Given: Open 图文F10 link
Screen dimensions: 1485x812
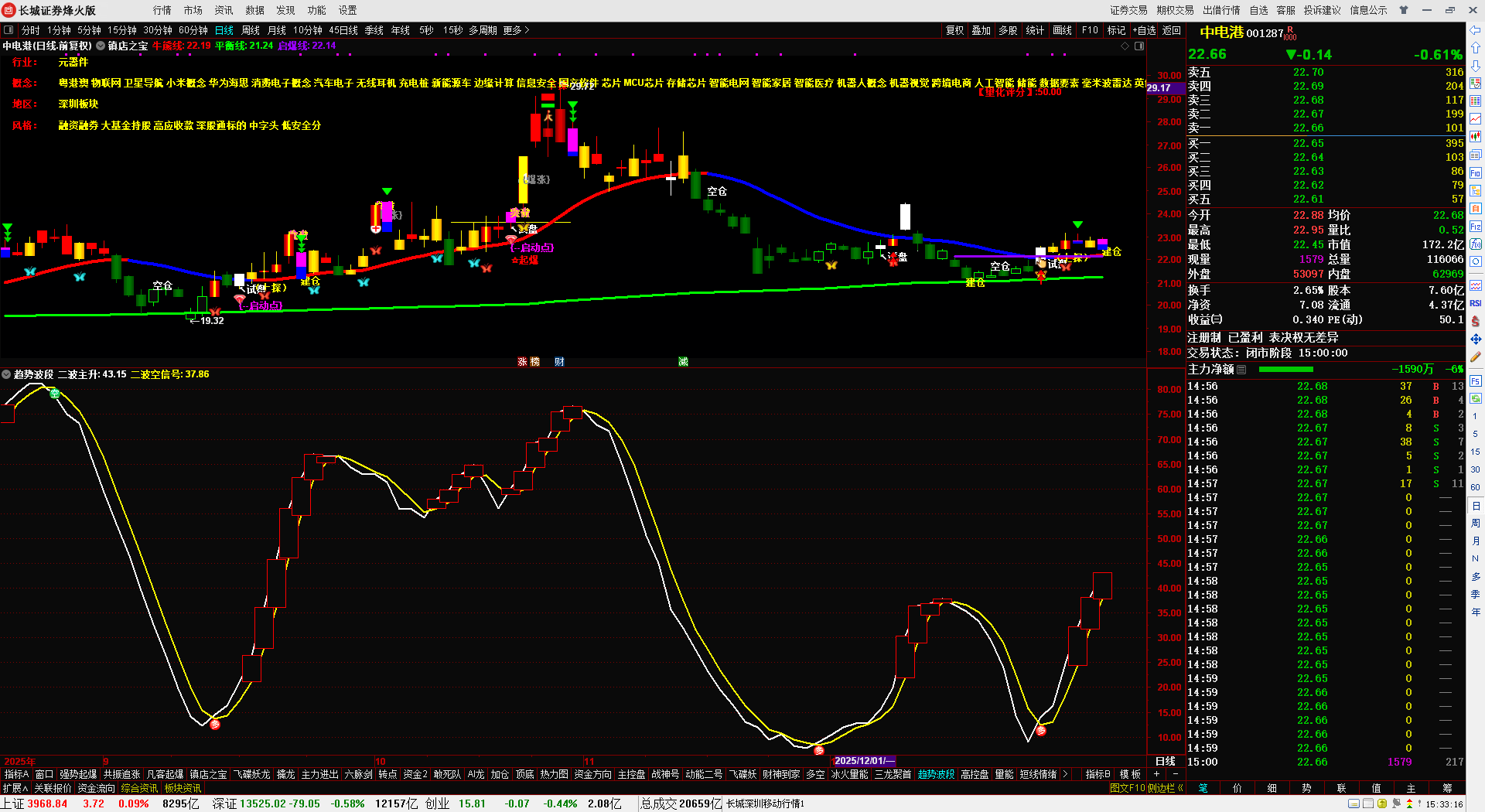Looking at the screenshot, I should coord(1127,788).
